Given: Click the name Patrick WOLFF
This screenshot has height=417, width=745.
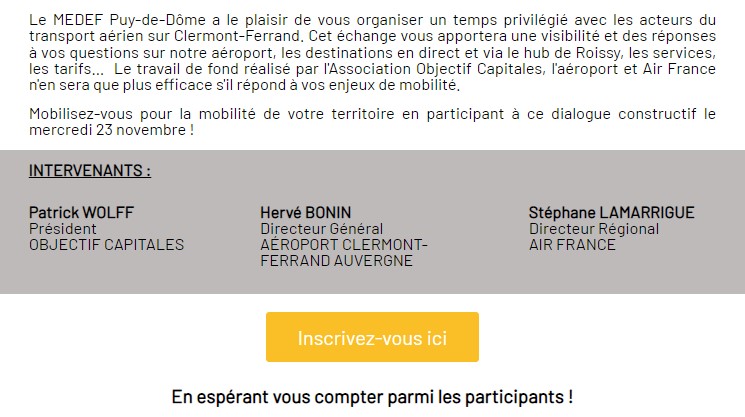Looking at the screenshot, I should [81, 212].
